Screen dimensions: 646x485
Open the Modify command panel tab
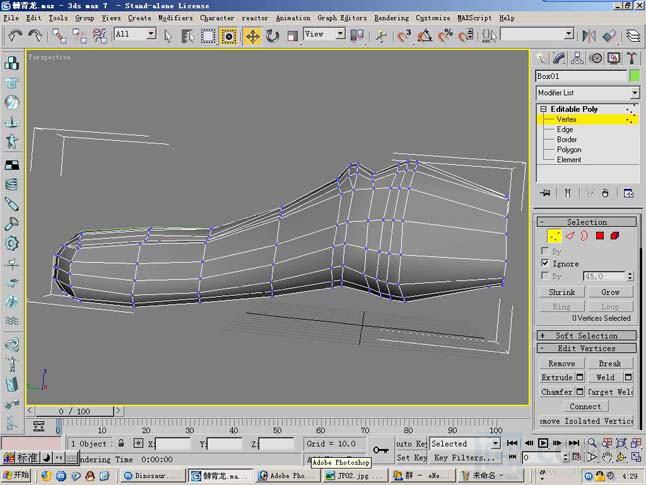(559, 58)
